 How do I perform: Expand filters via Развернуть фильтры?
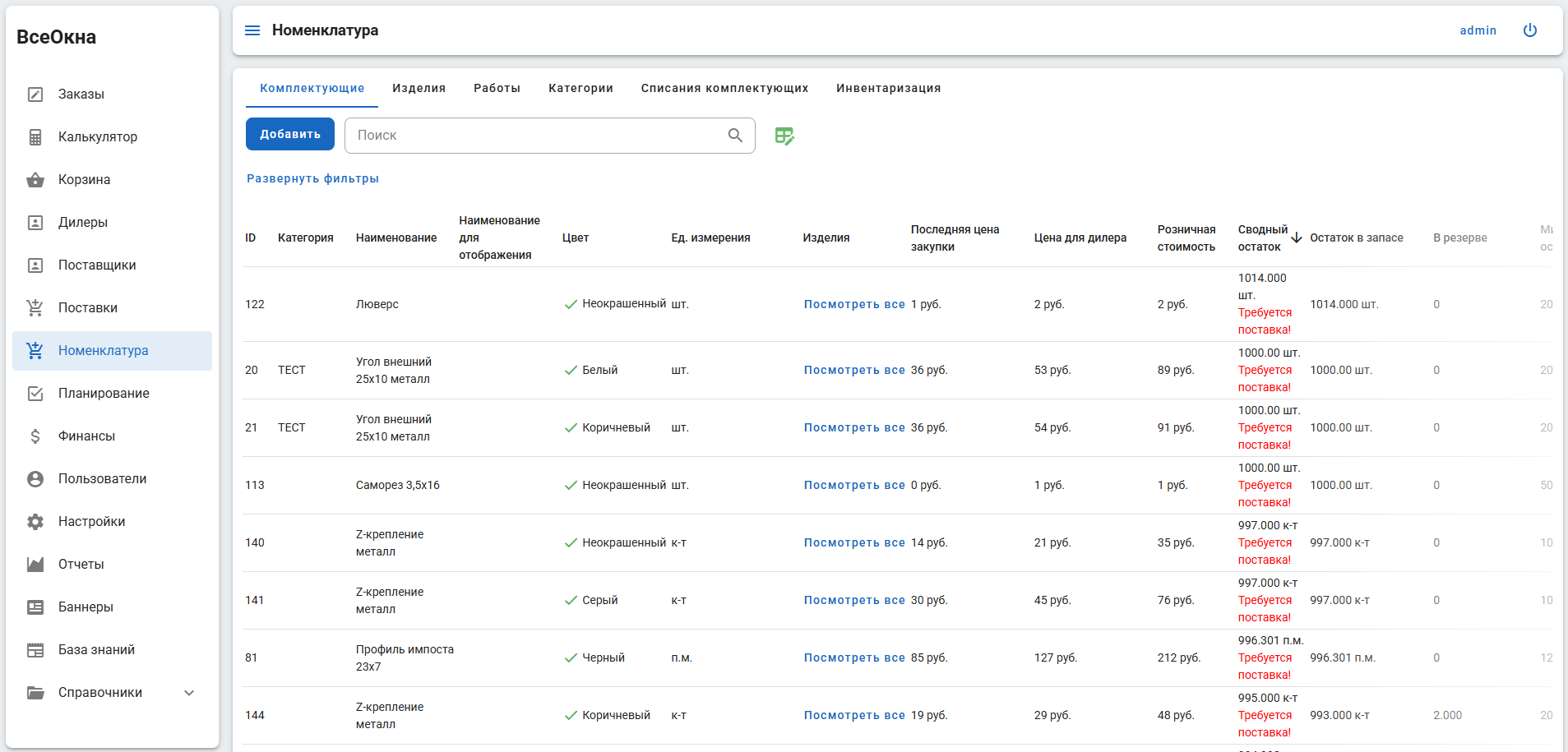pyautogui.click(x=312, y=178)
